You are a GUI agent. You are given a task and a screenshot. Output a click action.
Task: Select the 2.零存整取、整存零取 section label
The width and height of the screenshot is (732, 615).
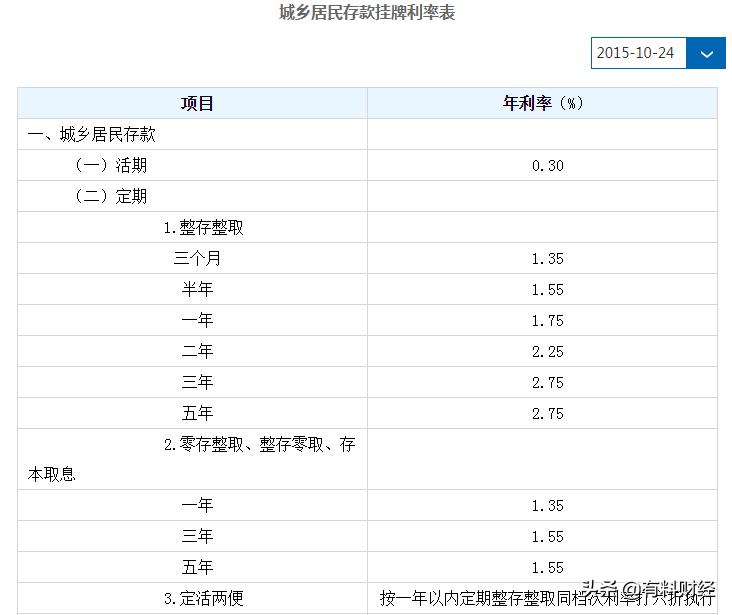click(x=258, y=445)
